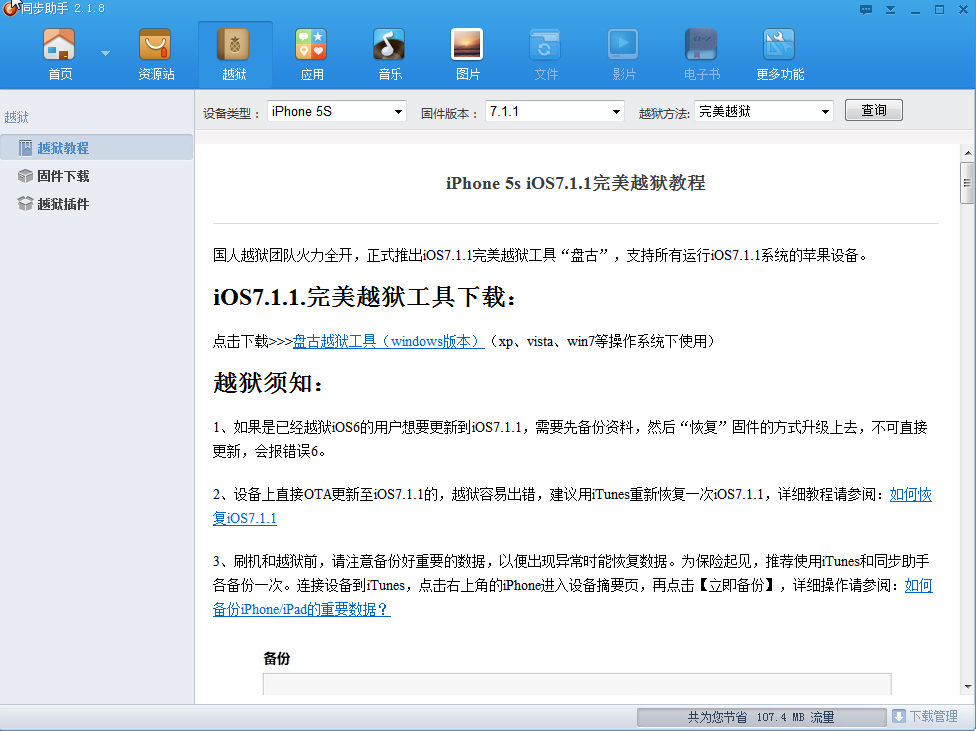The height and width of the screenshot is (731, 976).
Task: Open the 固件版本 7.1.1 dropdown
Action: (555, 111)
